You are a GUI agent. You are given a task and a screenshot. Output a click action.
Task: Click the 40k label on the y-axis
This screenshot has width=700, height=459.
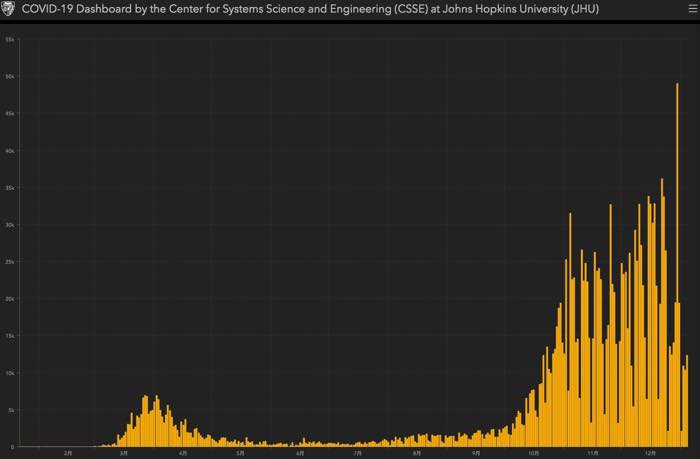pyautogui.click(x=10, y=151)
